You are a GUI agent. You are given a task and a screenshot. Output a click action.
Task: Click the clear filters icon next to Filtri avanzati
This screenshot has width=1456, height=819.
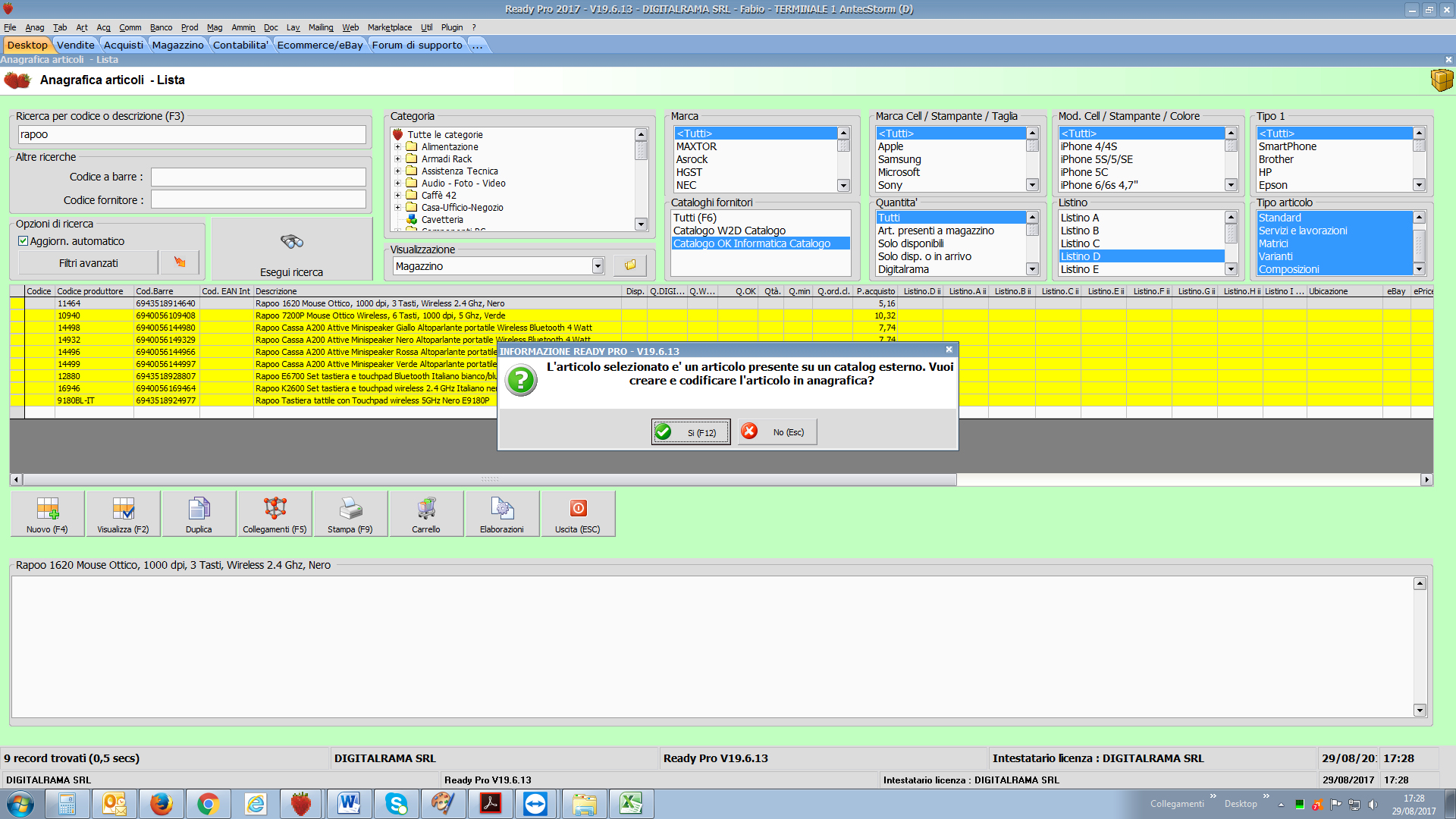click(x=180, y=262)
